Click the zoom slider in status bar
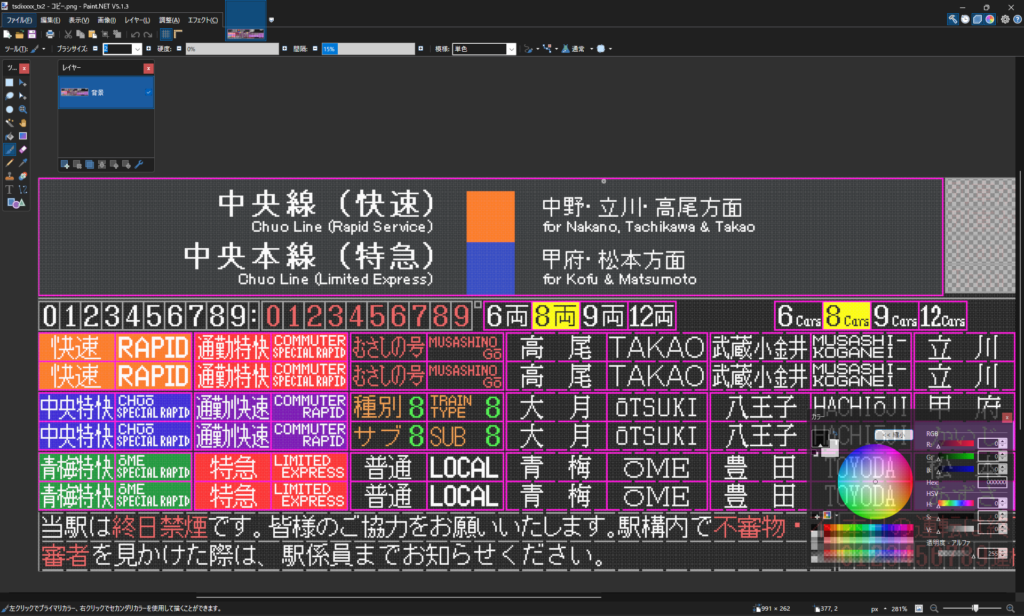The image size is (1024, 616). click(x=975, y=608)
